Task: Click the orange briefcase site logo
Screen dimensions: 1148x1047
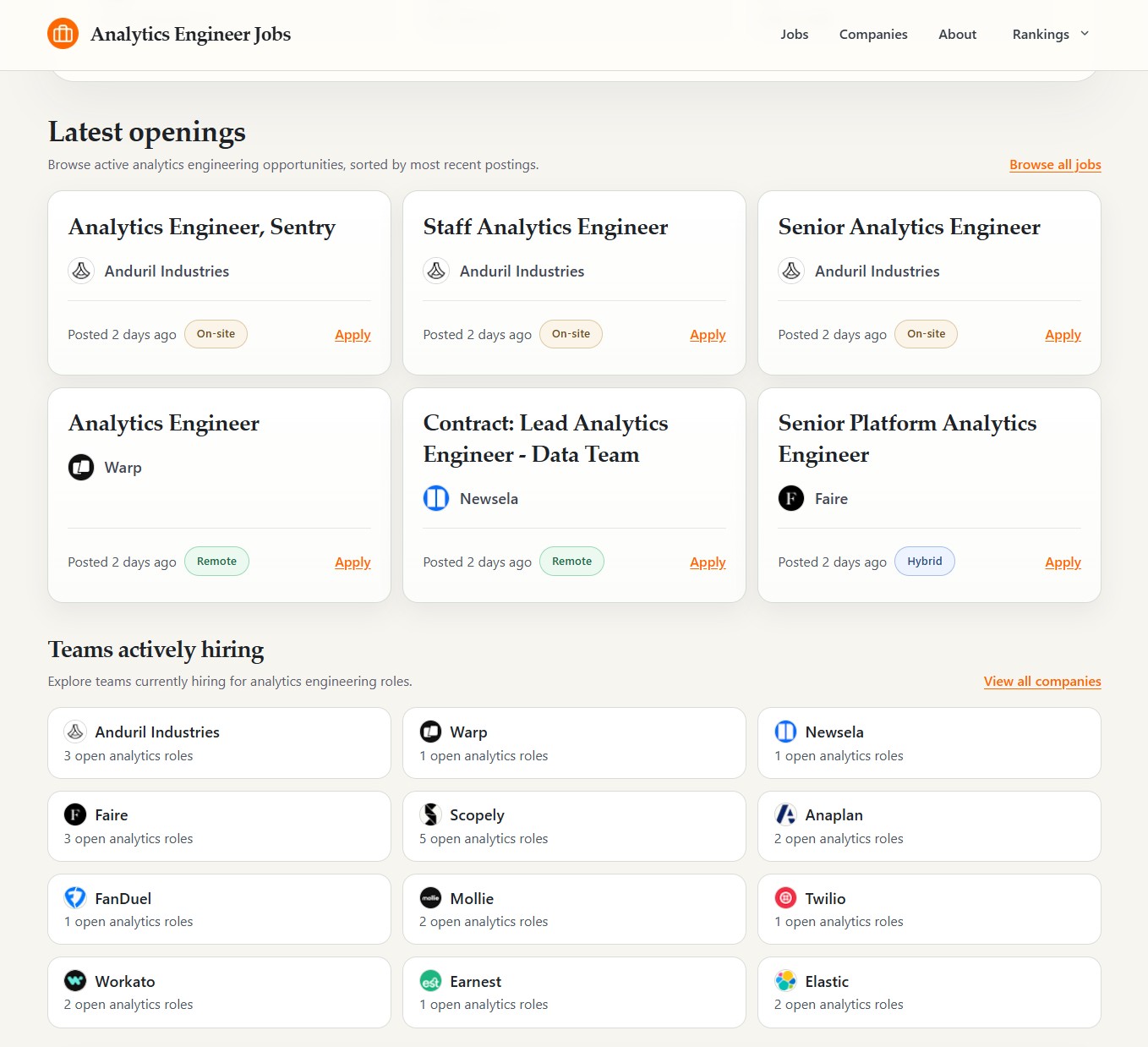Action: (63, 34)
